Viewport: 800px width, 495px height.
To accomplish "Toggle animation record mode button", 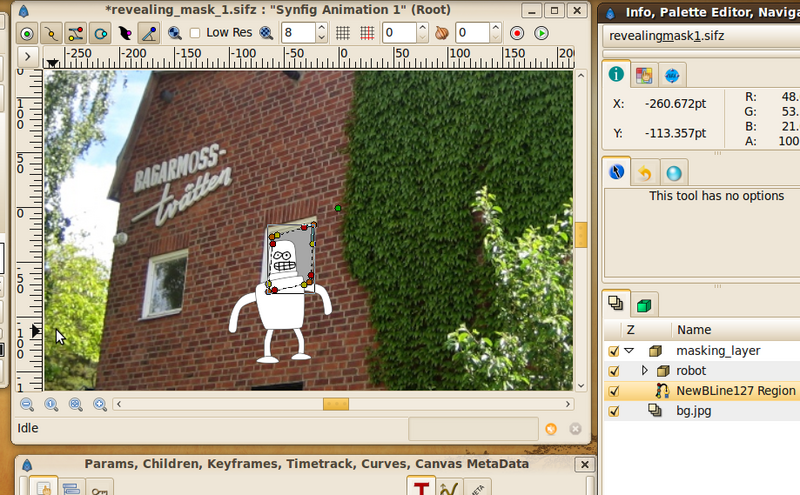I will pos(517,33).
